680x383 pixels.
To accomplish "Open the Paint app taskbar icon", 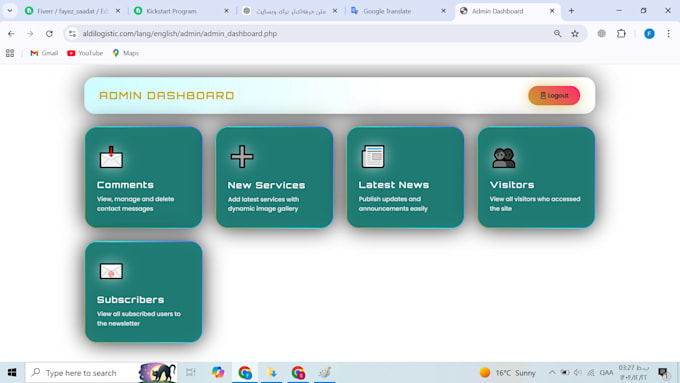I will click(325, 373).
